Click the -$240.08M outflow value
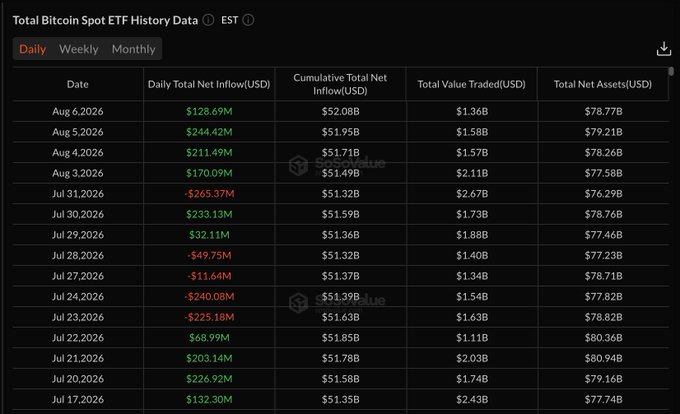The width and height of the screenshot is (680, 414). tap(209, 297)
